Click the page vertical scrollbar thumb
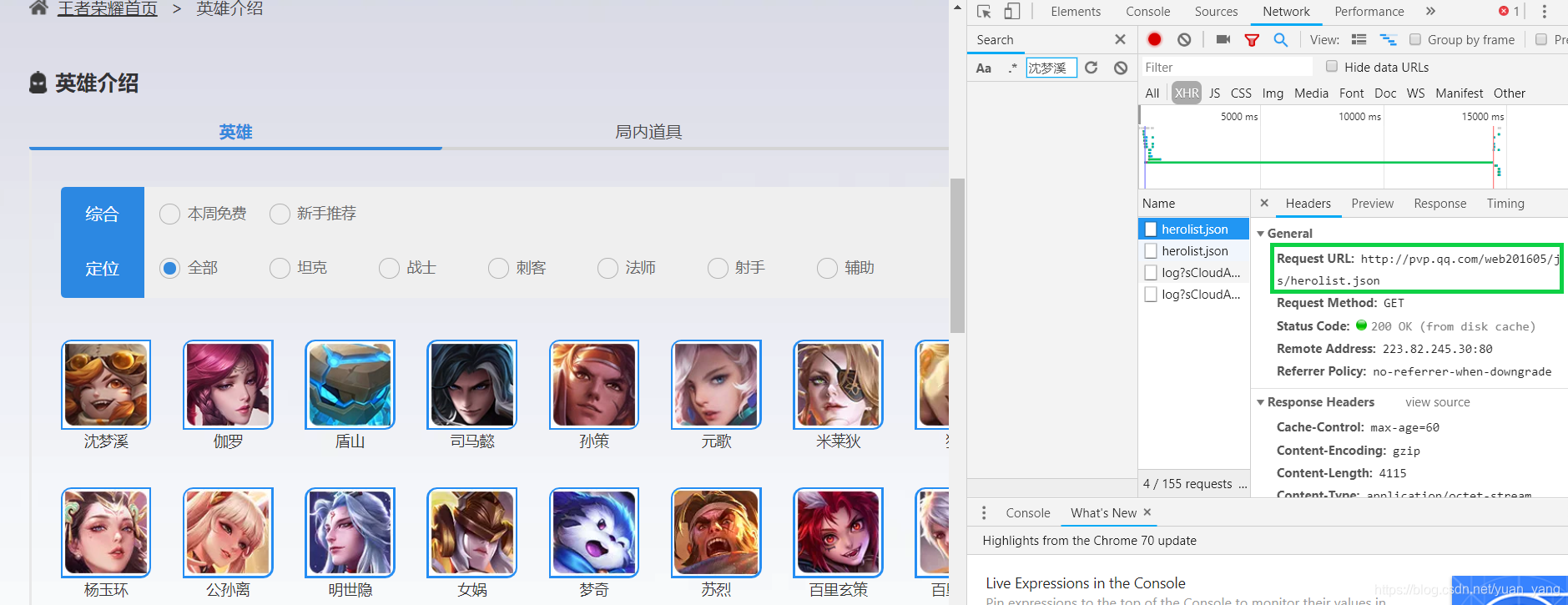The image size is (1568, 605). (957, 255)
